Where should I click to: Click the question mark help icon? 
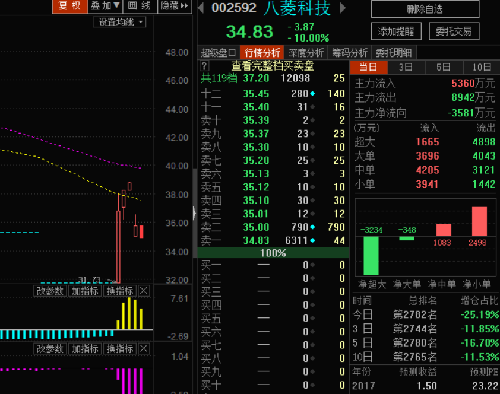click(204, 66)
